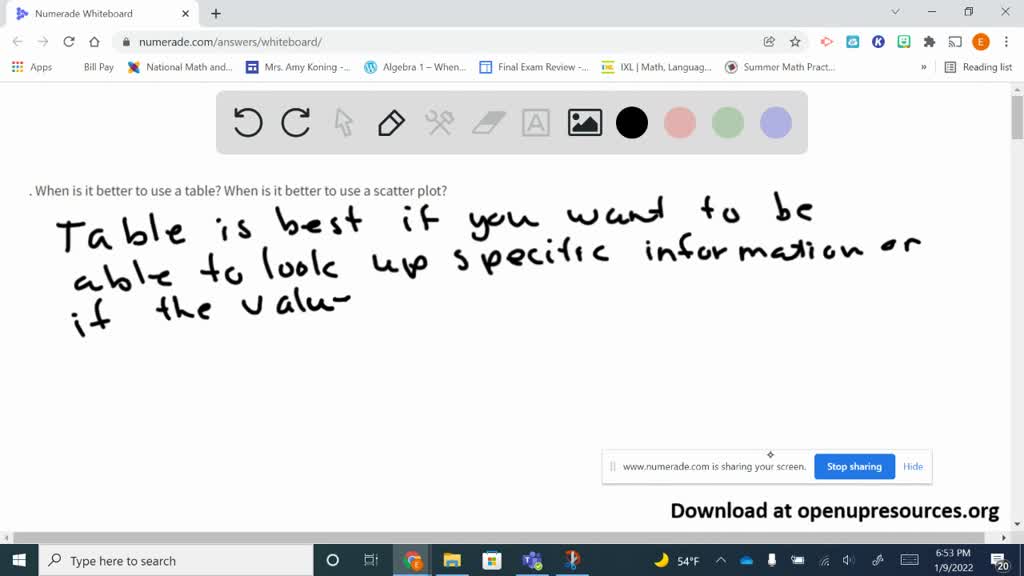Open the Final Exam Review bookmark
The height and width of the screenshot is (576, 1024).
[x=533, y=67]
